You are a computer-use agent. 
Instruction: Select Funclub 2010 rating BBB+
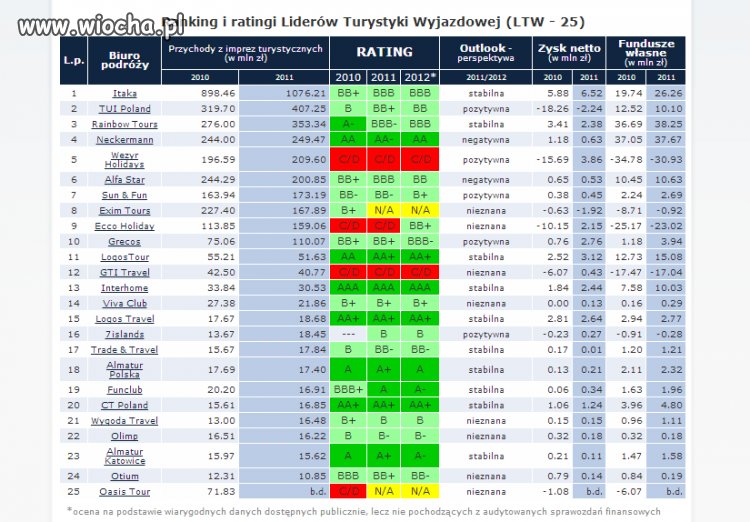tap(348, 390)
